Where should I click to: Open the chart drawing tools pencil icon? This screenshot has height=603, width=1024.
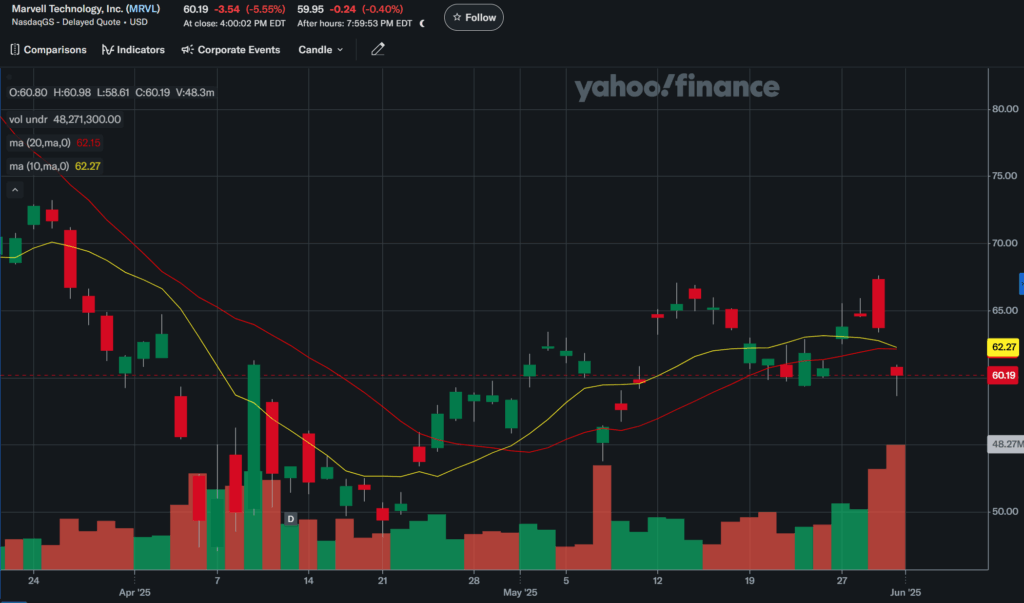click(x=377, y=50)
